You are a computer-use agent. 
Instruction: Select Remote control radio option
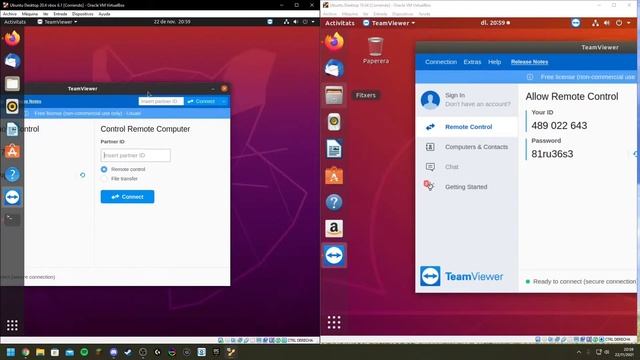[104, 169]
